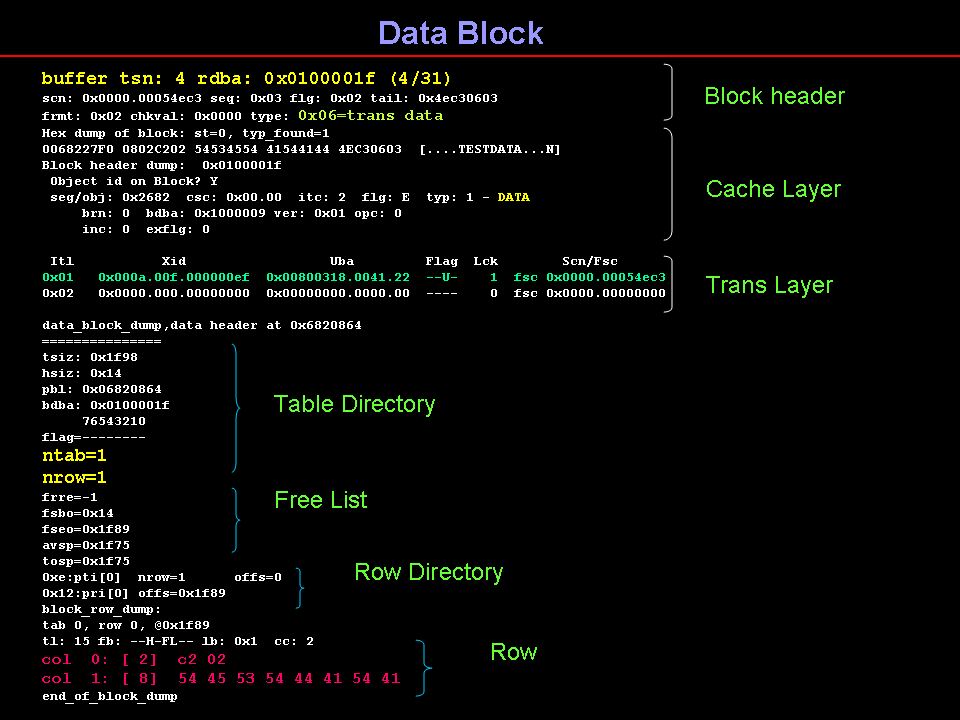This screenshot has width=960, height=720.
Task: Select the "Trans Layer" annotation label
Action: coord(769,285)
